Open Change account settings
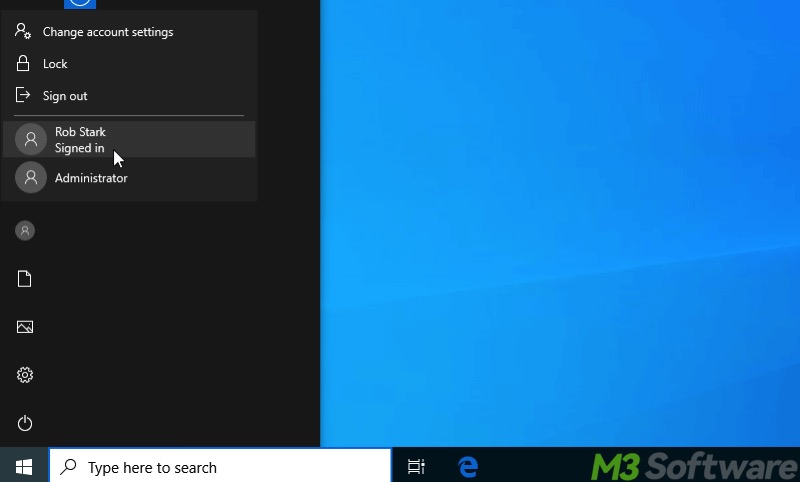800x482 pixels. tap(108, 32)
